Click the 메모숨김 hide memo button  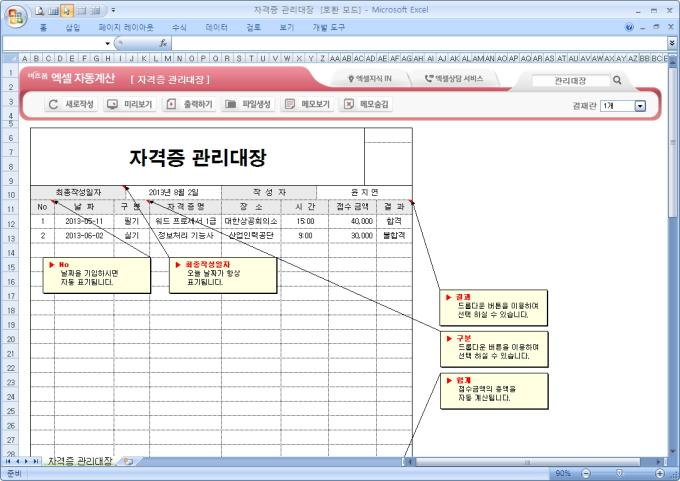tap(366, 104)
